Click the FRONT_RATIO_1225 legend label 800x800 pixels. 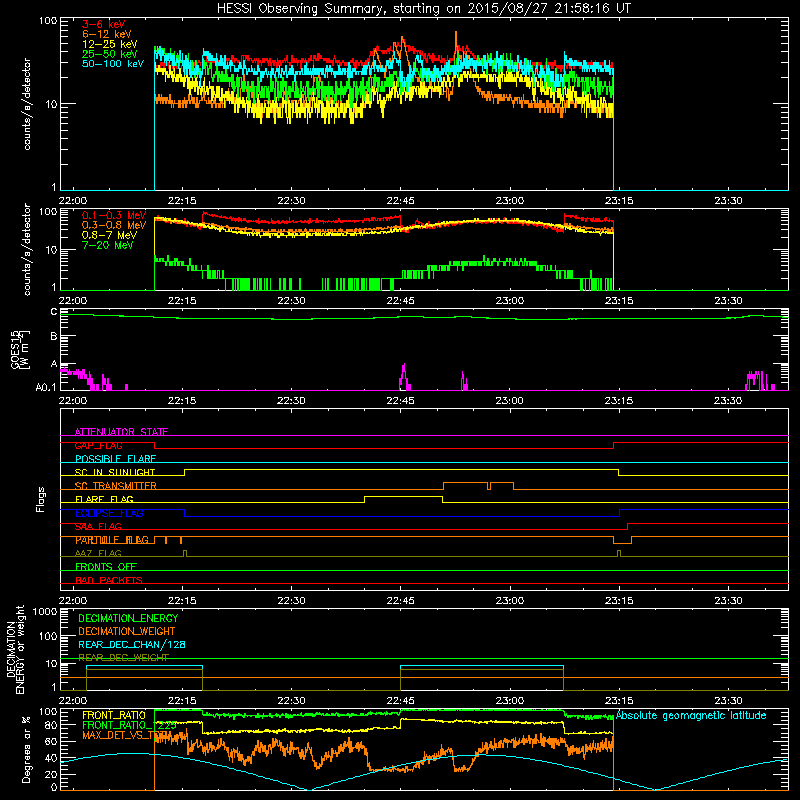(130, 725)
